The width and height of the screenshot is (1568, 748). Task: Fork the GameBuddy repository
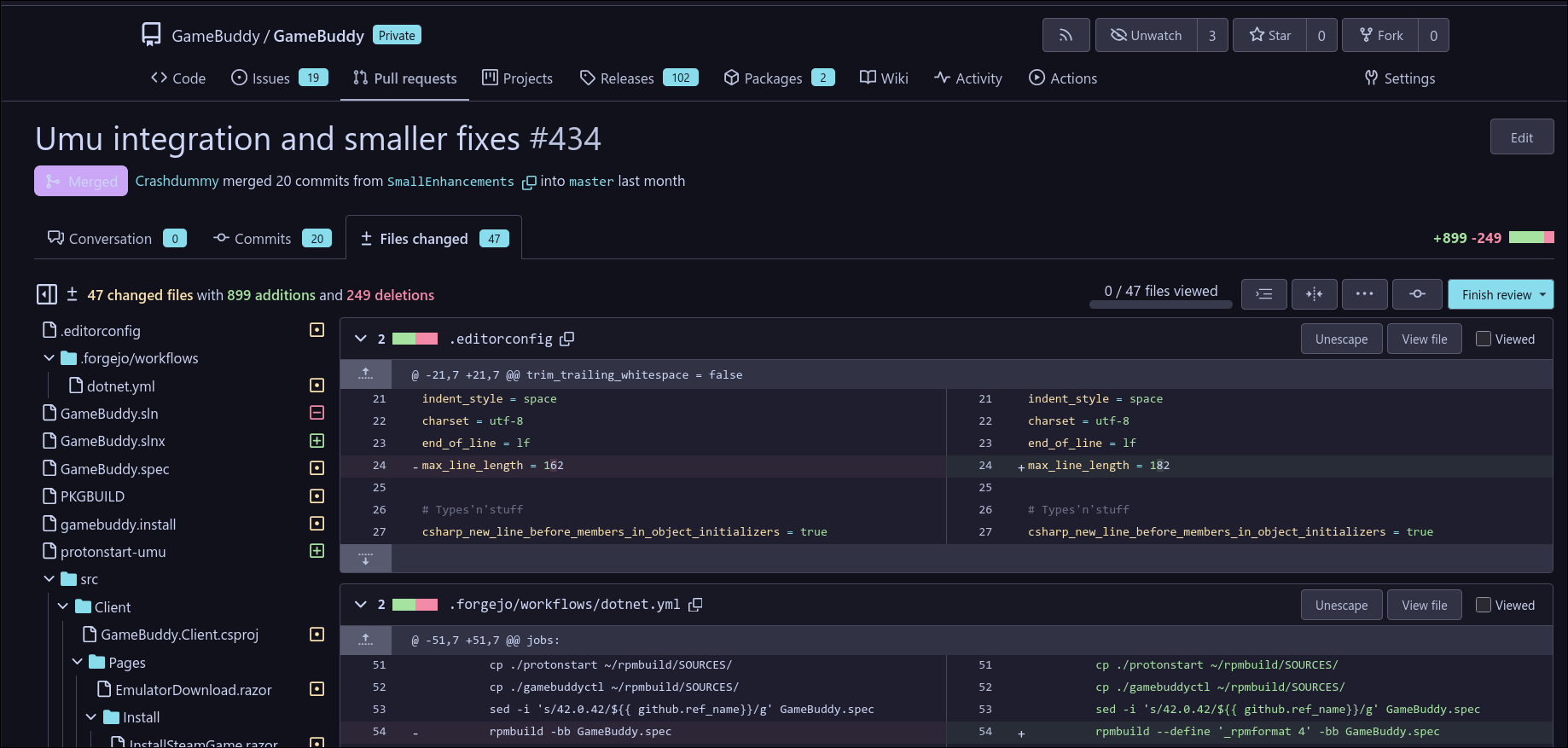coord(1380,35)
